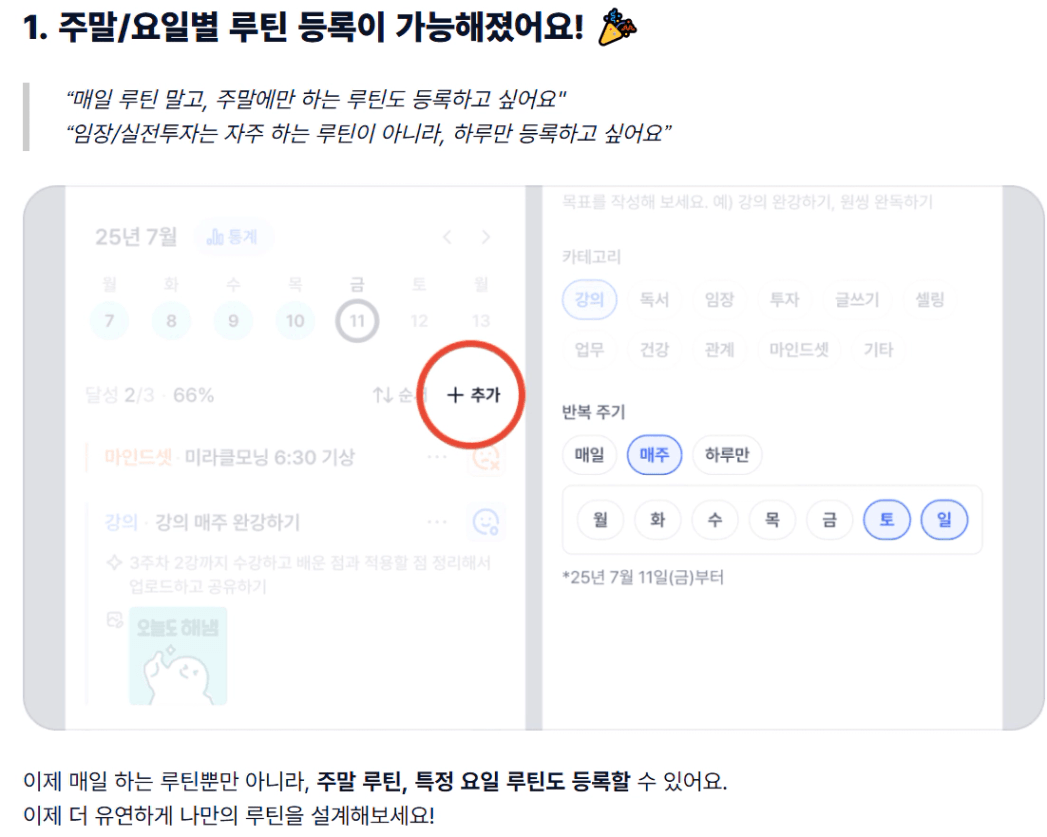Open three-dot menu for 강의 매주 완강하기

pyautogui.click(x=437, y=522)
